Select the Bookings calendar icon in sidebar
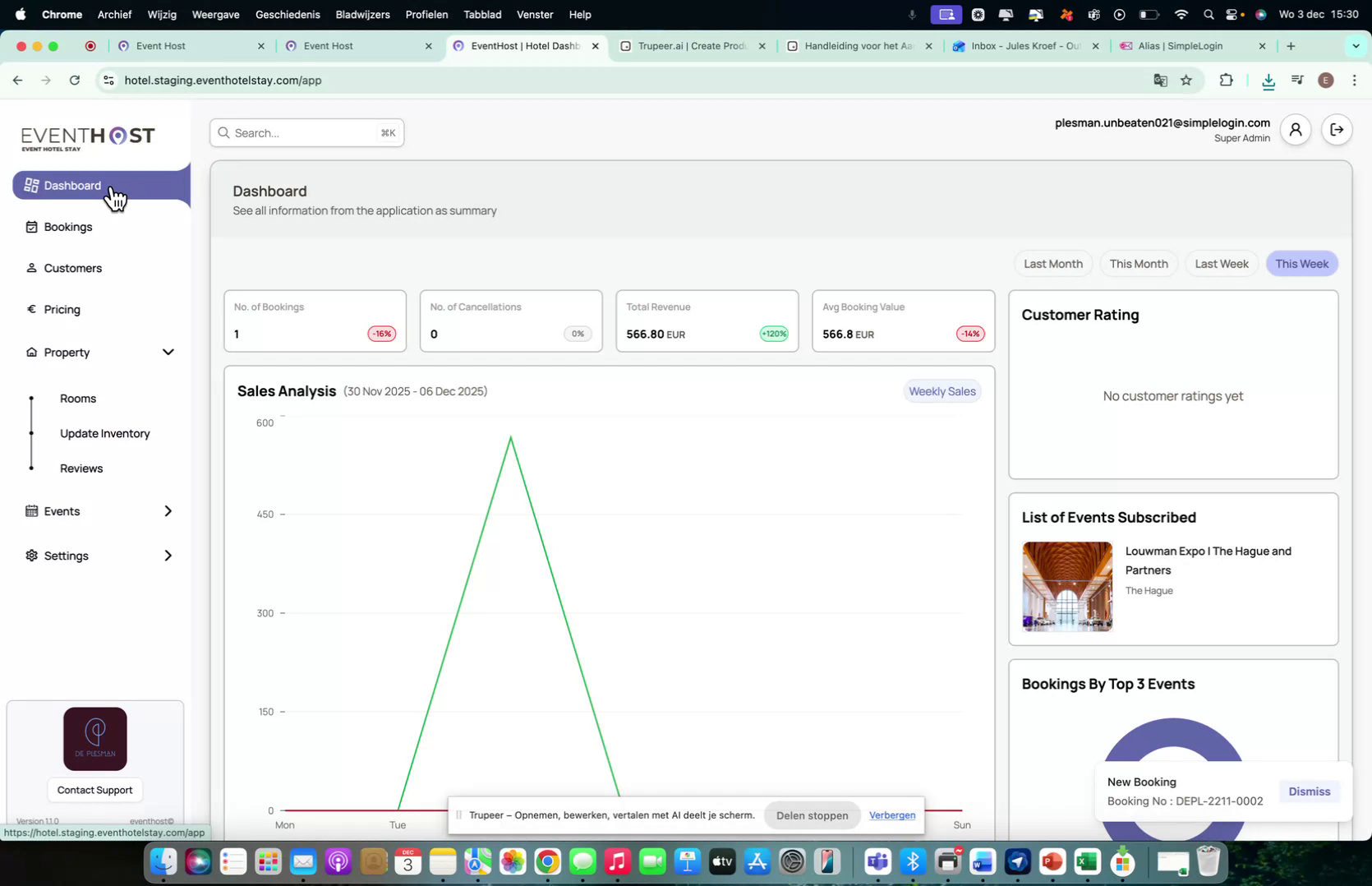 (30, 227)
